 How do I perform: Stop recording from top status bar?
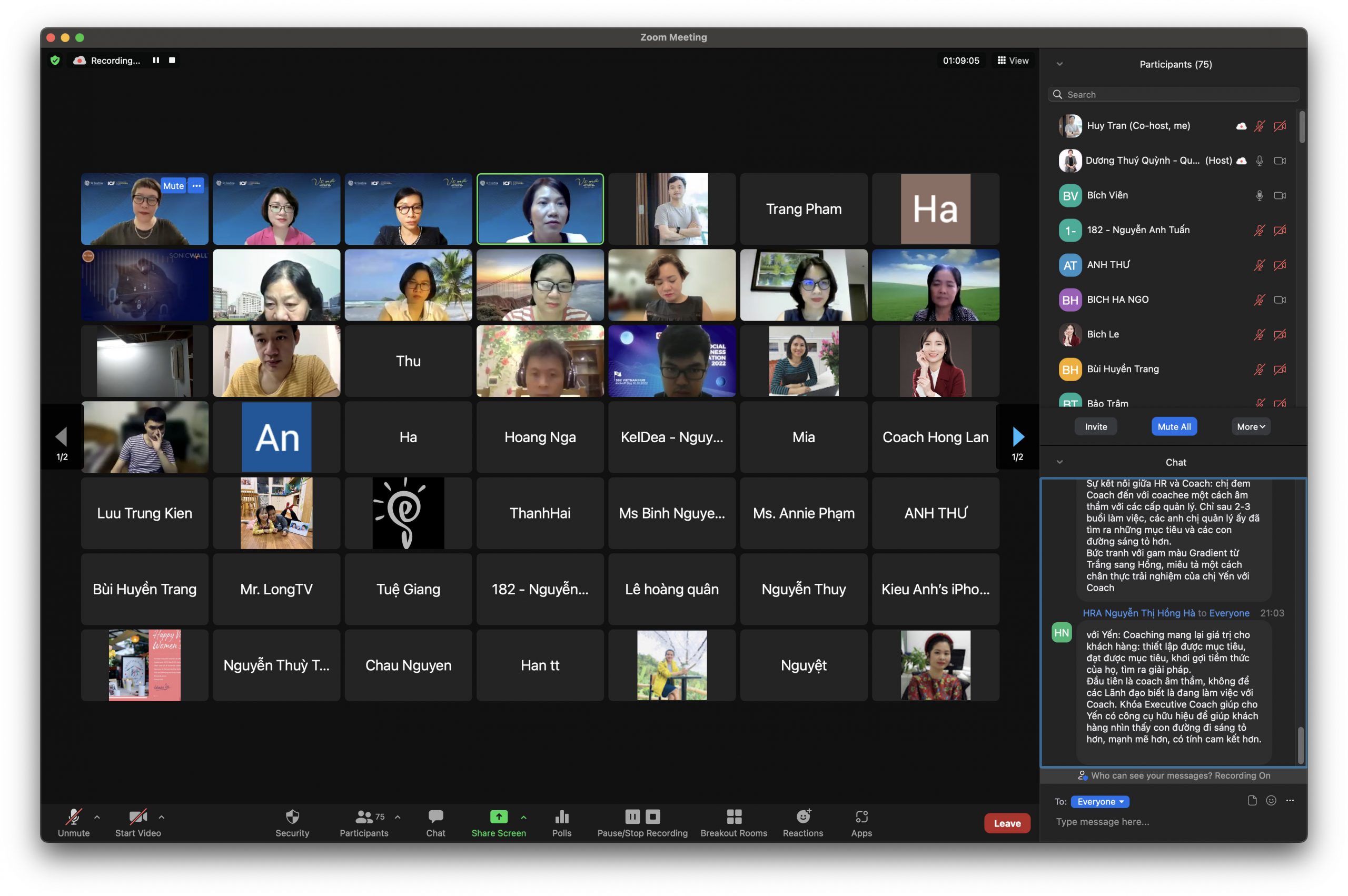[172, 60]
